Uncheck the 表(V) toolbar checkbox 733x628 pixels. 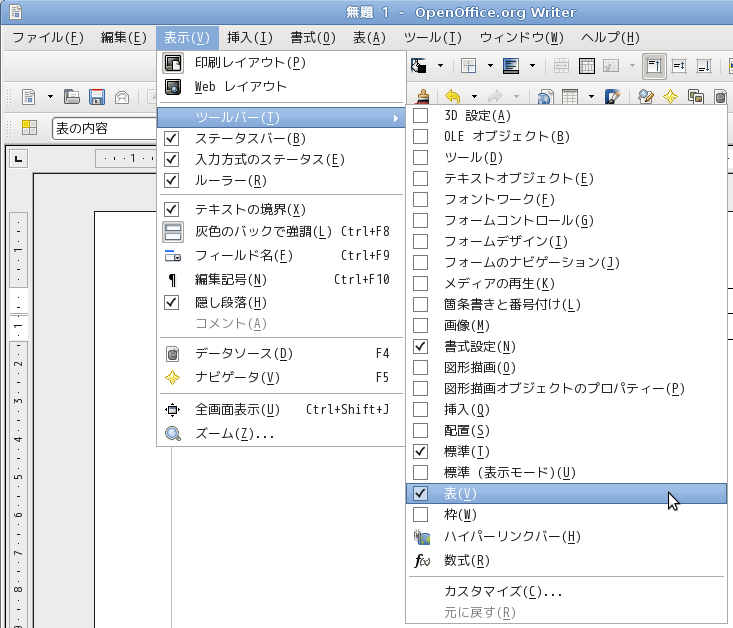click(x=421, y=493)
